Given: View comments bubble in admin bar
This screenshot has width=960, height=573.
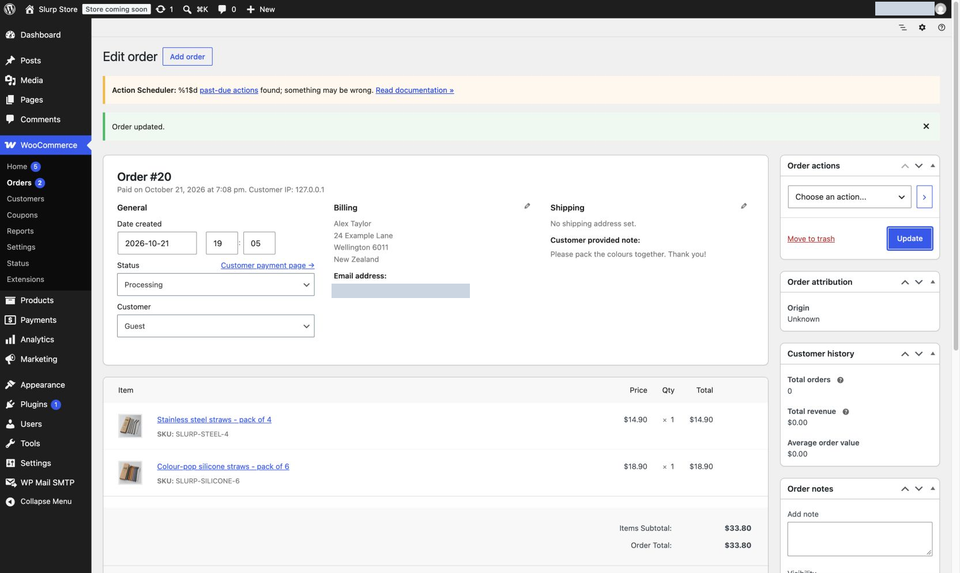Looking at the screenshot, I should click(x=222, y=9).
